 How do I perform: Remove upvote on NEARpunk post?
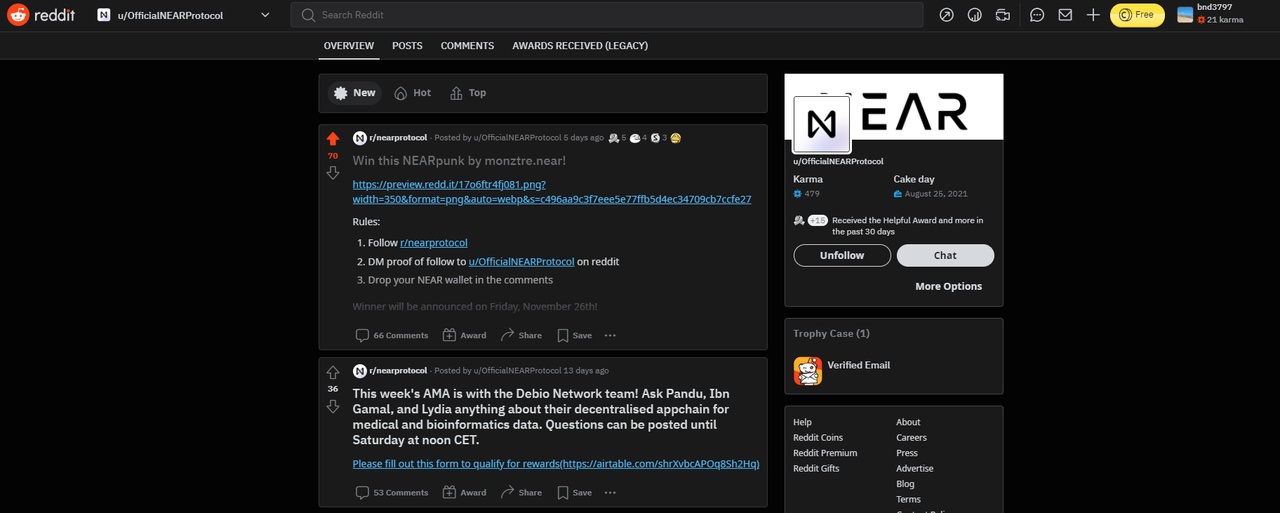click(333, 138)
